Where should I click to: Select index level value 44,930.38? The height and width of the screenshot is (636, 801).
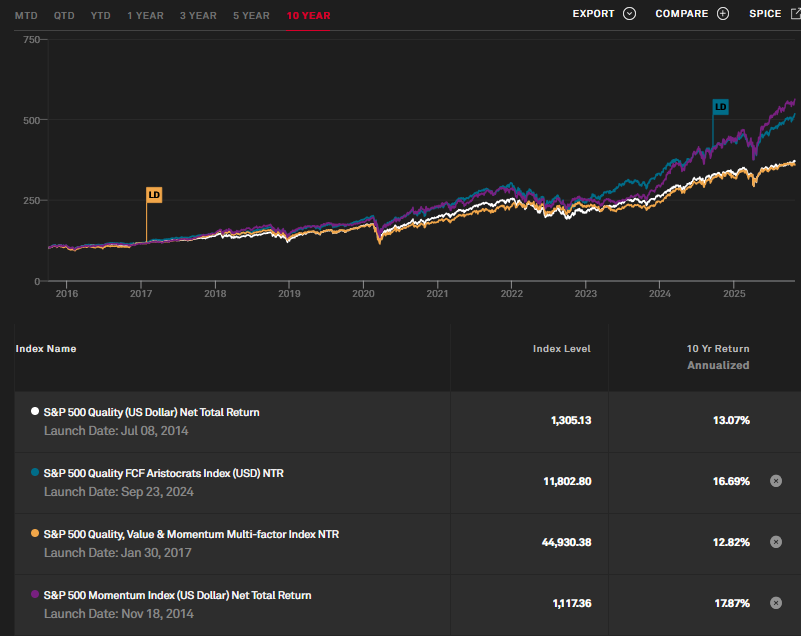pyautogui.click(x=567, y=543)
